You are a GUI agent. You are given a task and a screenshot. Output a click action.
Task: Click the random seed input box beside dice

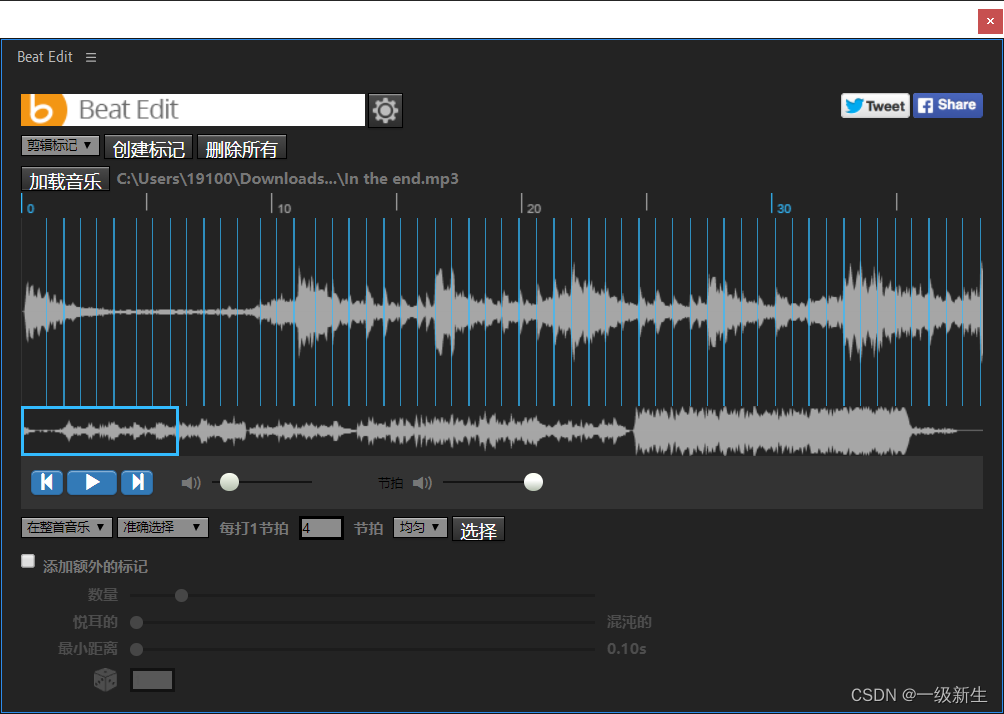click(x=152, y=680)
